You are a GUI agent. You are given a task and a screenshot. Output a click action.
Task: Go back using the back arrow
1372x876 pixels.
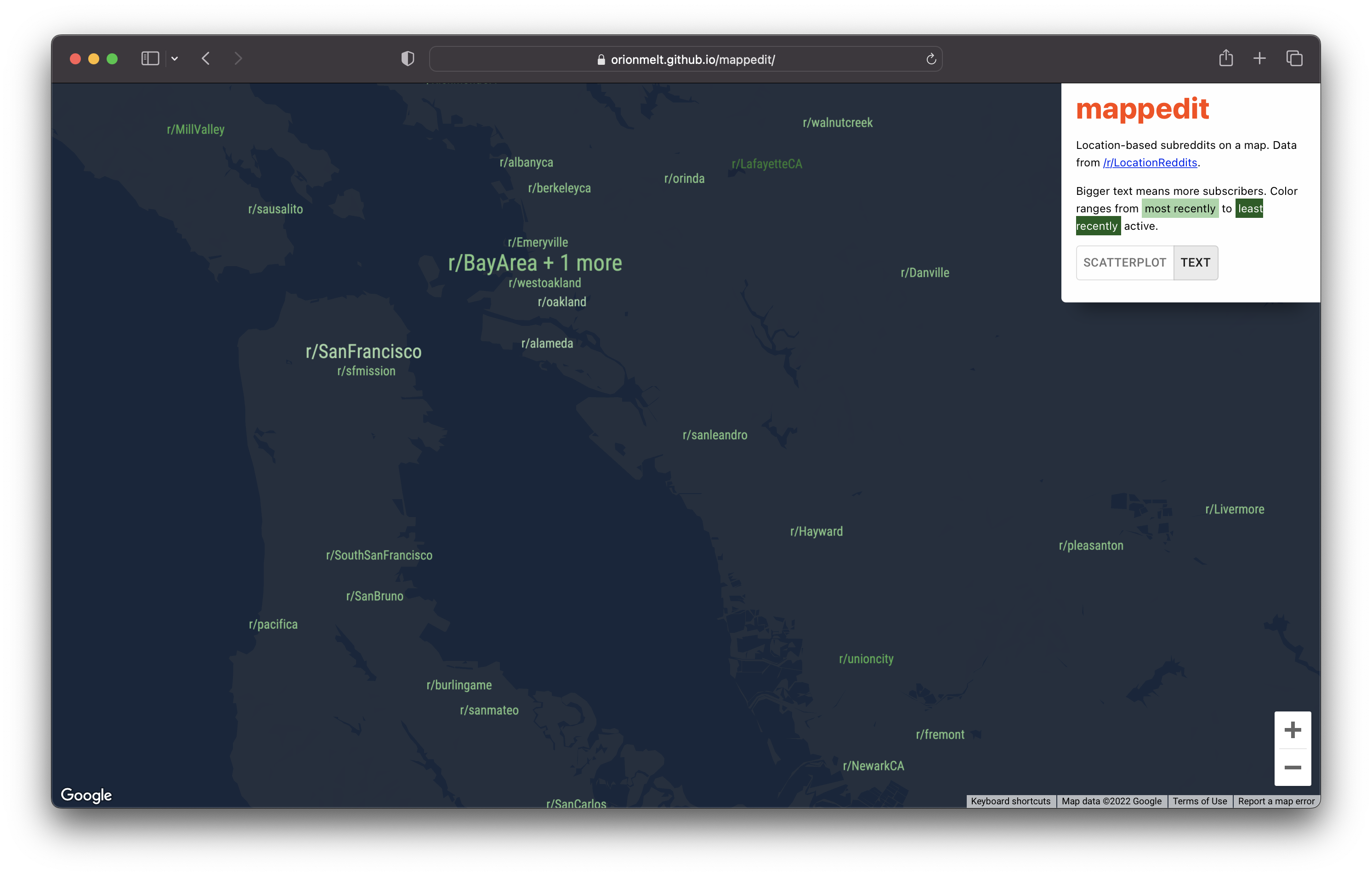coord(206,59)
